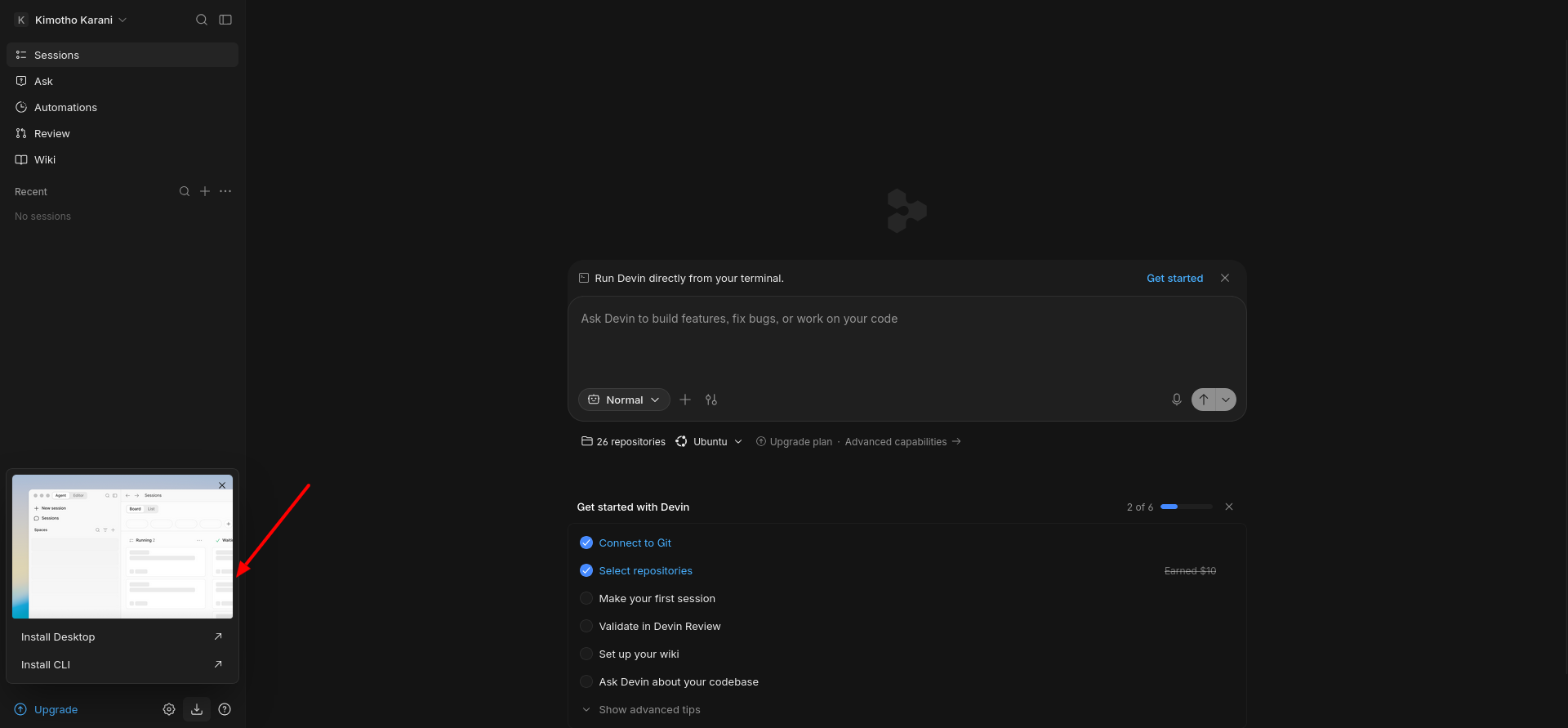Viewport: 1568px width, 728px height.
Task: Click Install Desktop
Action: point(122,636)
